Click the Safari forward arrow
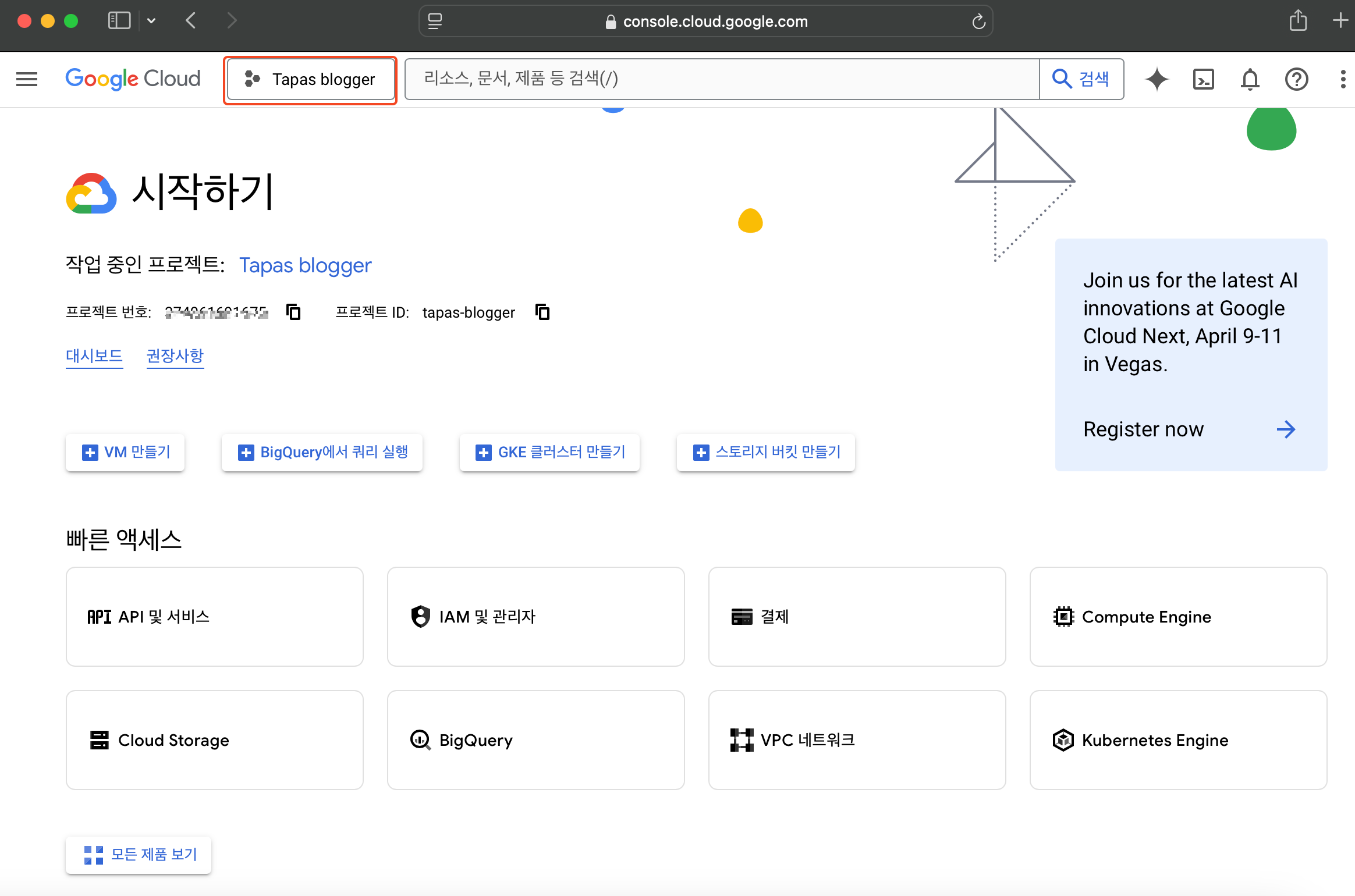The width and height of the screenshot is (1355, 896). click(x=232, y=21)
